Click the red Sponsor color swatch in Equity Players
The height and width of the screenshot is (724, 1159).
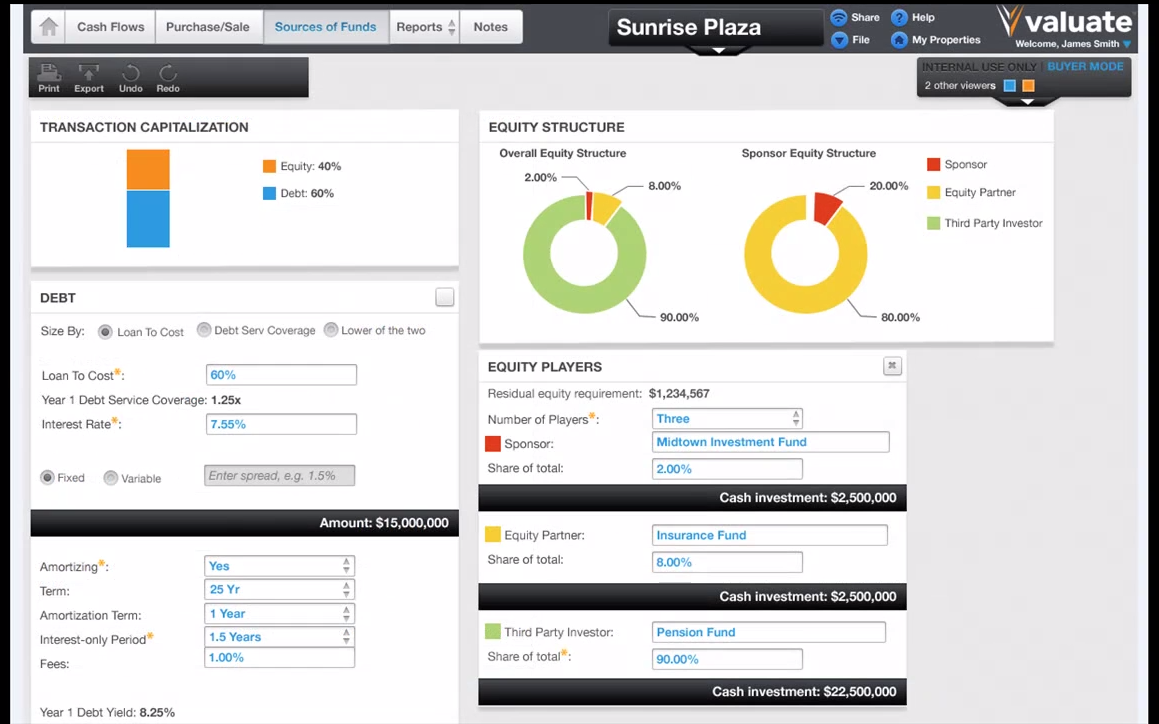tap(492, 444)
